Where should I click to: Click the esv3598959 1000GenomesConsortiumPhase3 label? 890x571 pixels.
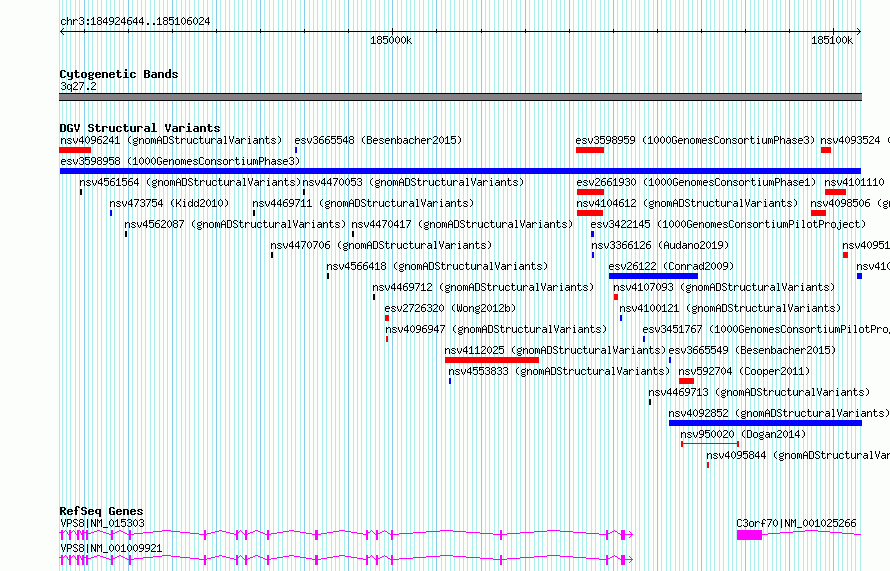tap(695, 140)
